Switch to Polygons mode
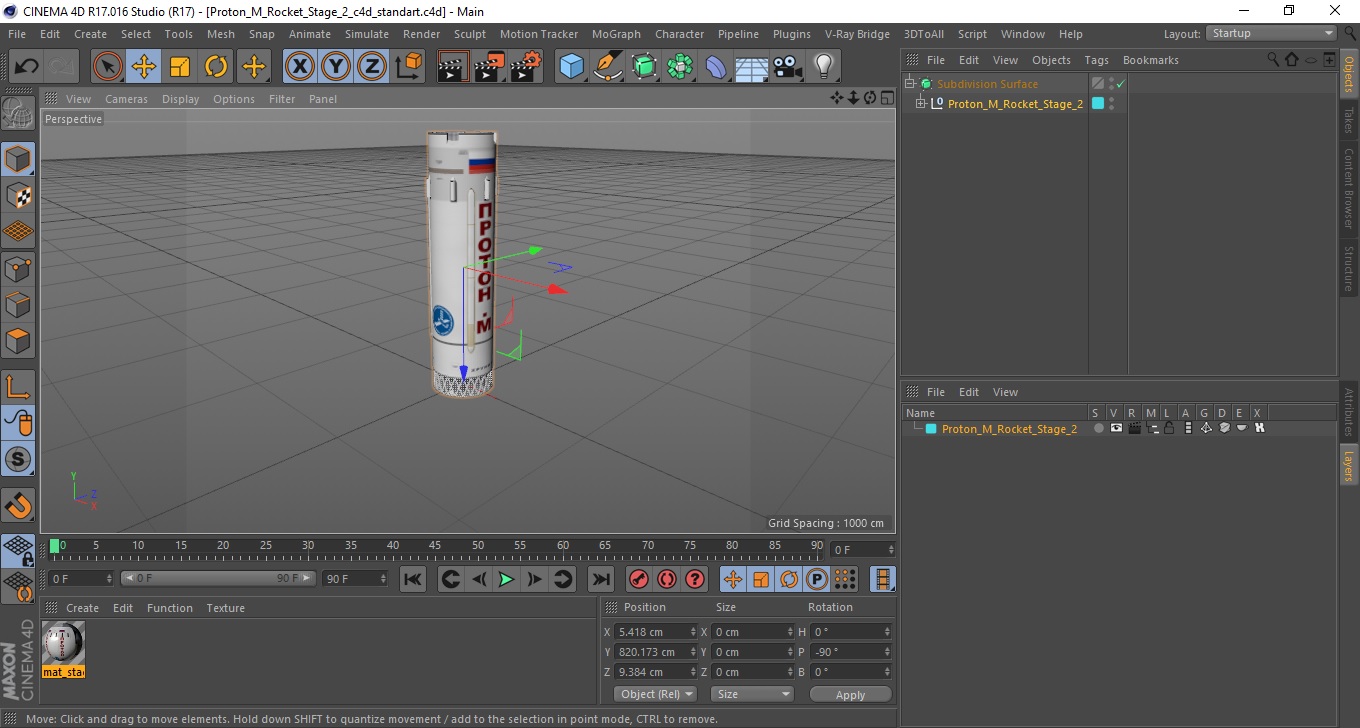 click(18, 341)
